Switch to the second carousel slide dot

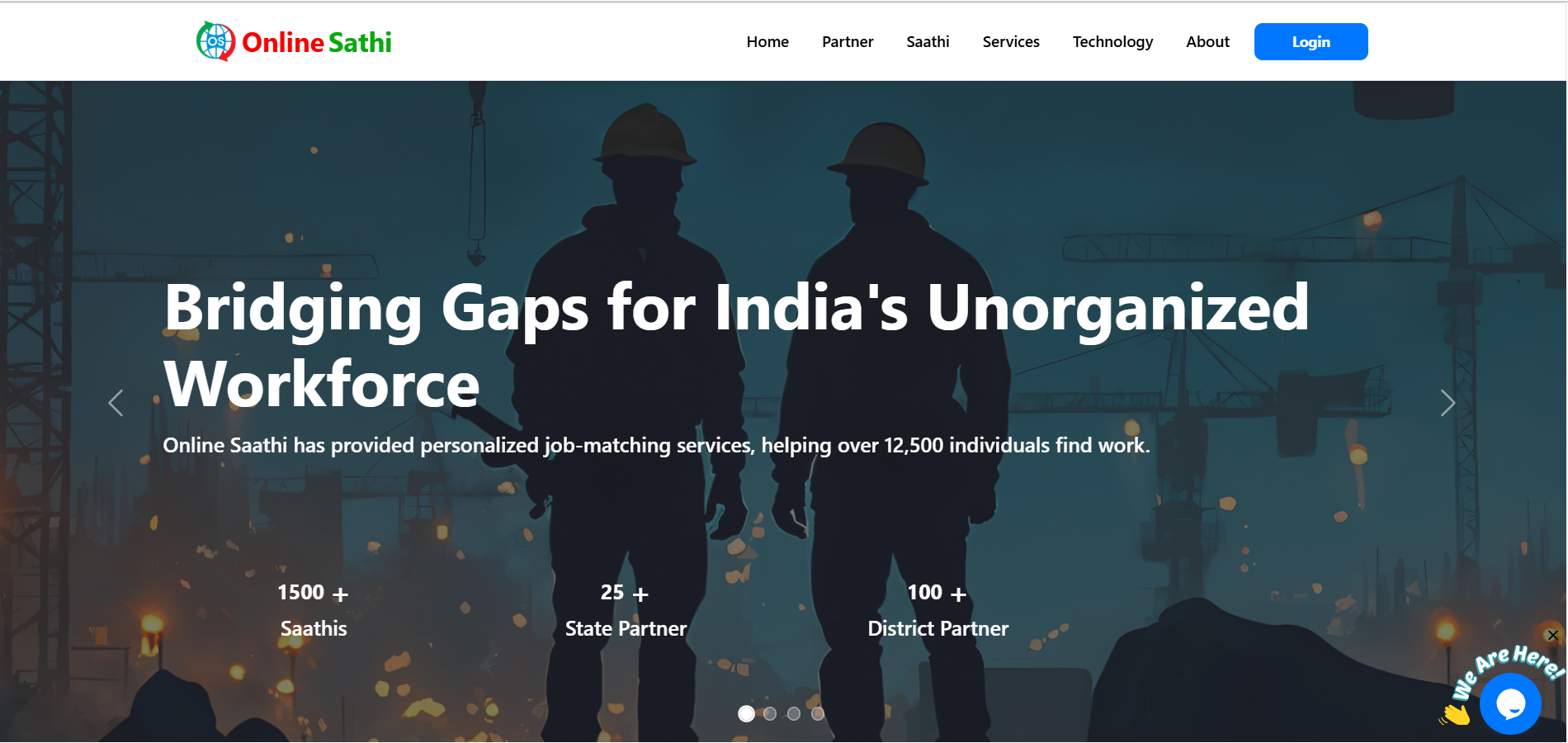click(770, 713)
